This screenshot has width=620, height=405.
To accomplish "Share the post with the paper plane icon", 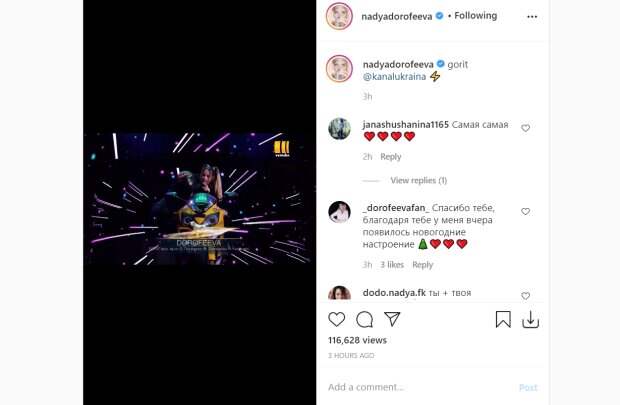I will [393, 320].
